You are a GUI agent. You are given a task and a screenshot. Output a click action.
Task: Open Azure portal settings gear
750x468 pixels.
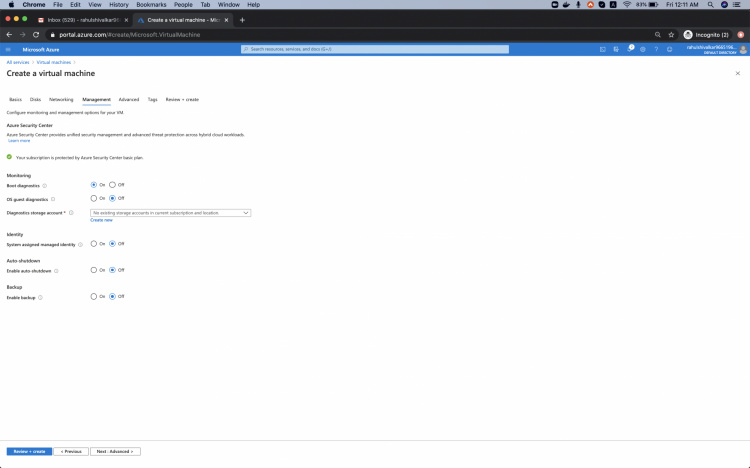[x=643, y=49]
